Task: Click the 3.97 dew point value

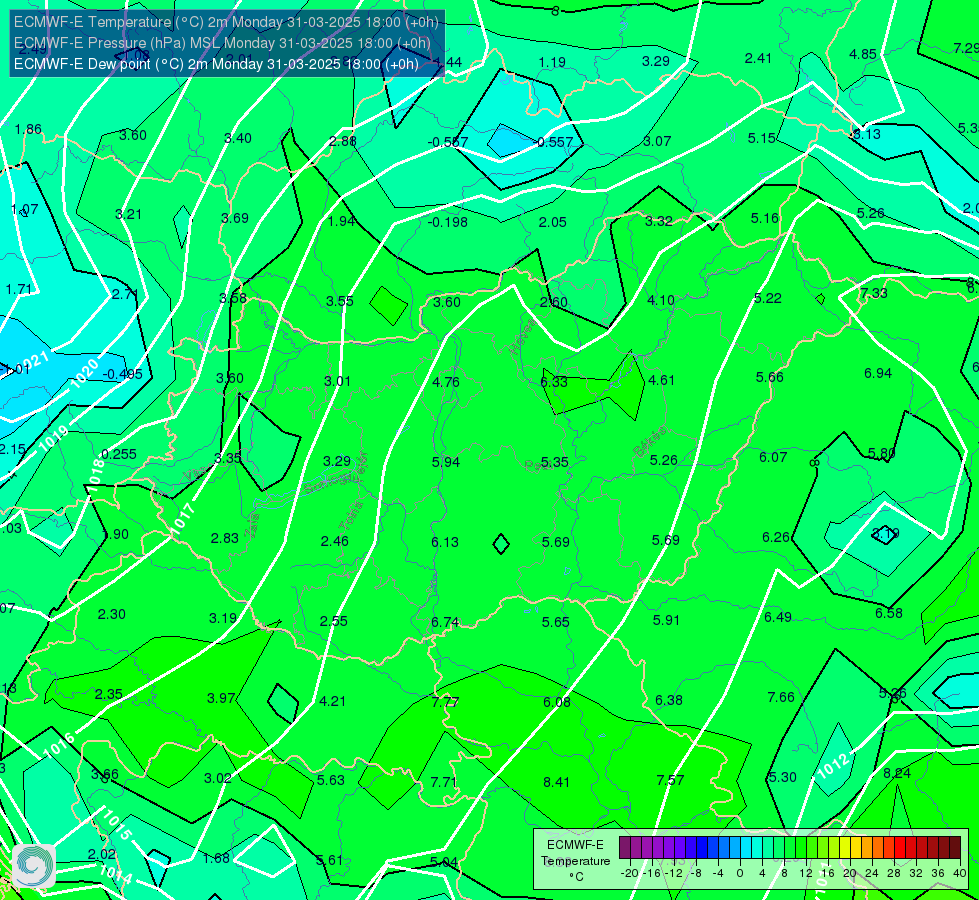Action: point(221,698)
